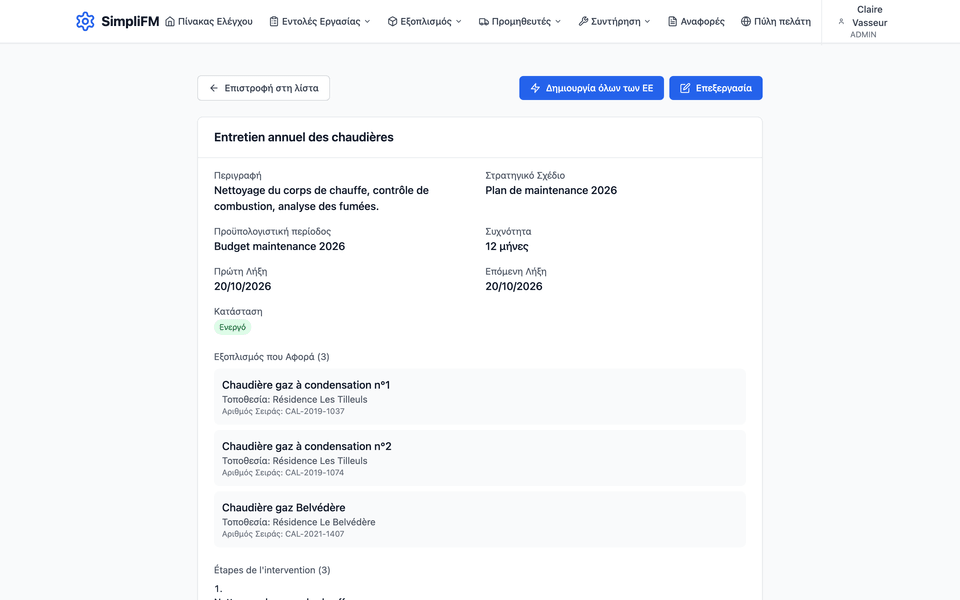The height and width of the screenshot is (600, 960).
Task: Open Claire Vasseur user profile name
Action: [869, 16]
